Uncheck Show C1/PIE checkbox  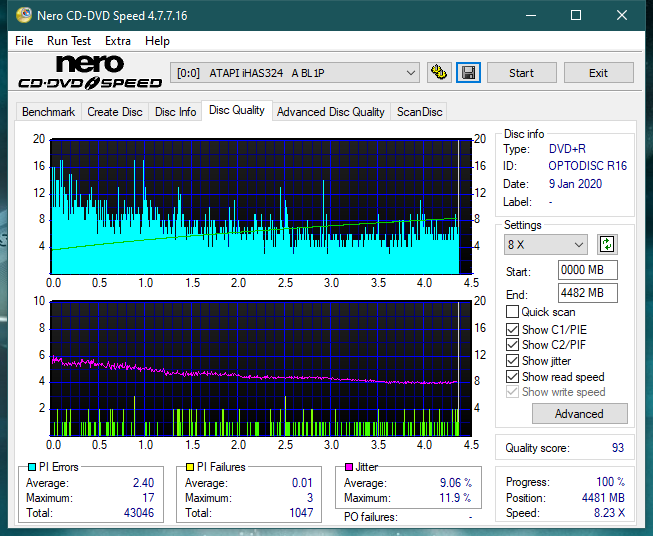[513, 329]
